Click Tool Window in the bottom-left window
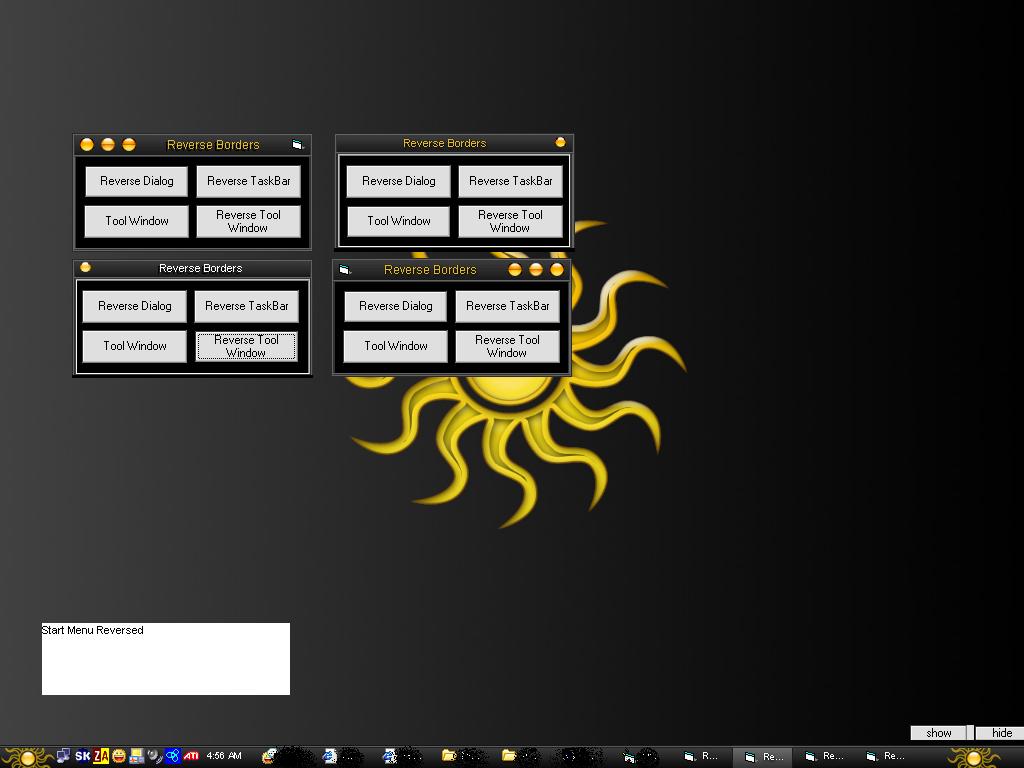This screenshot has height=768, width=1024. tap(134, 346)
